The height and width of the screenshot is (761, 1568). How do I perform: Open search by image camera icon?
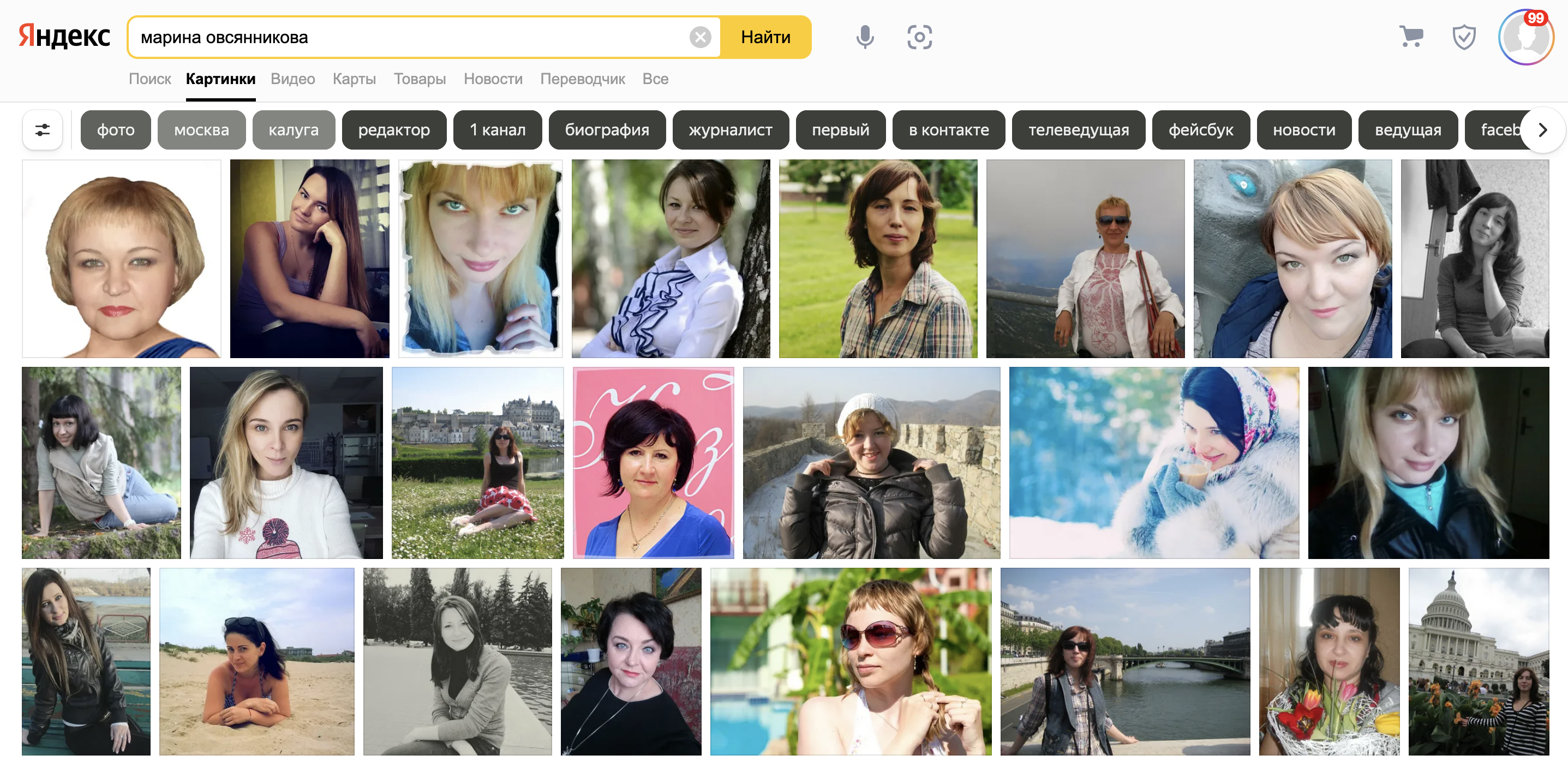tap(919, 37)
